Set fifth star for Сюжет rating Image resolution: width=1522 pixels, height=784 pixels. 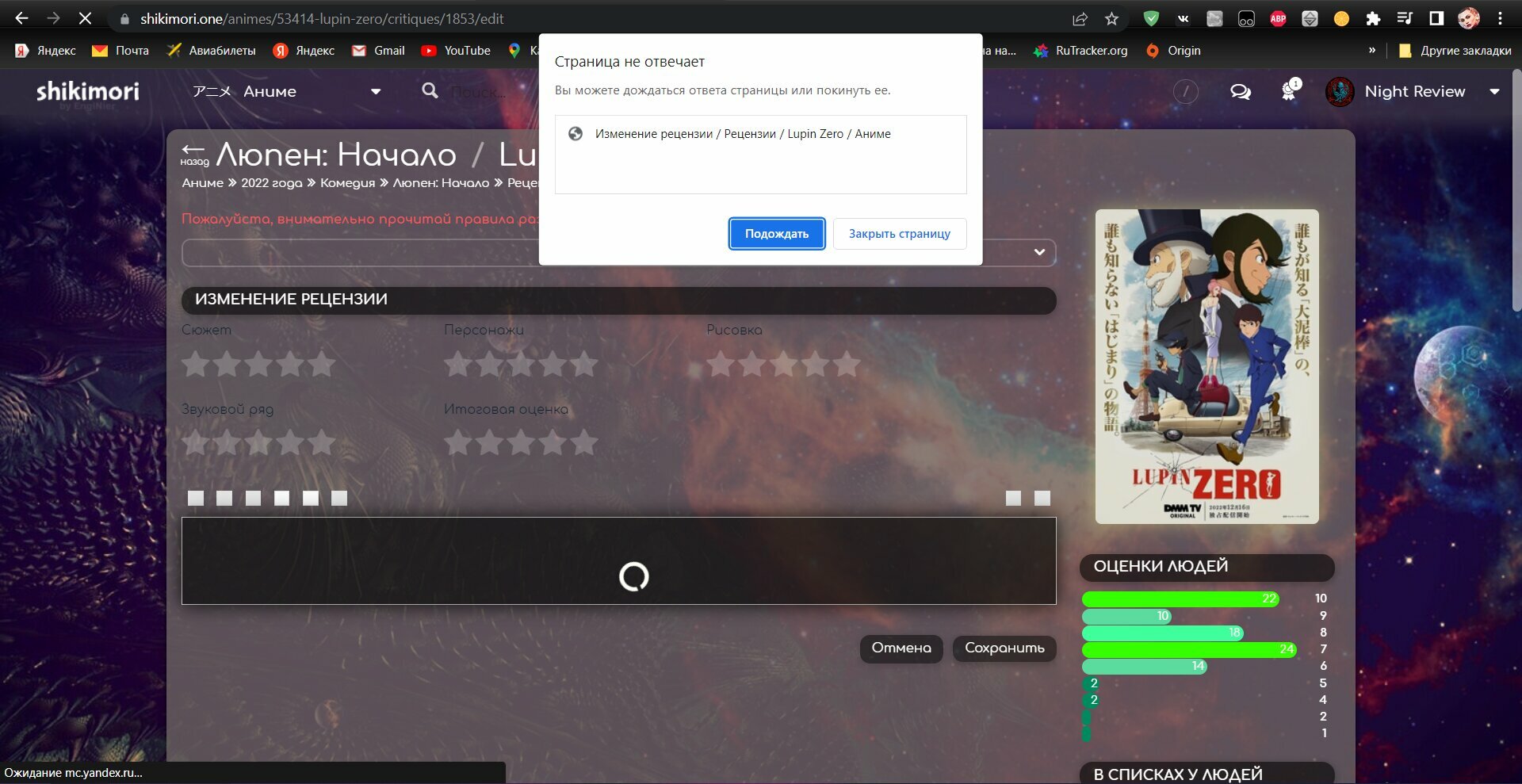point(322,365)
